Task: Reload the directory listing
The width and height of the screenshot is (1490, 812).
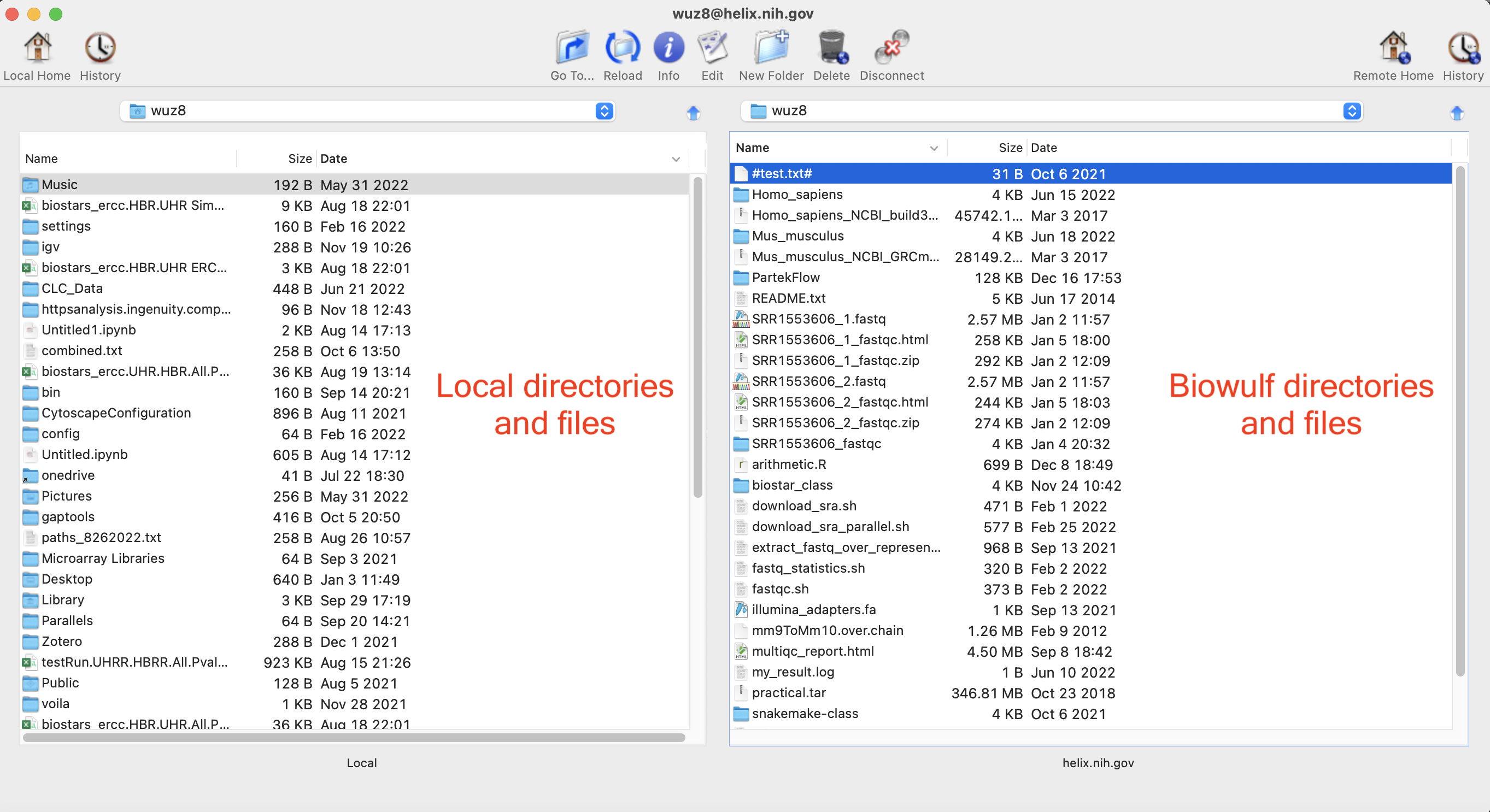Action: 623,49
